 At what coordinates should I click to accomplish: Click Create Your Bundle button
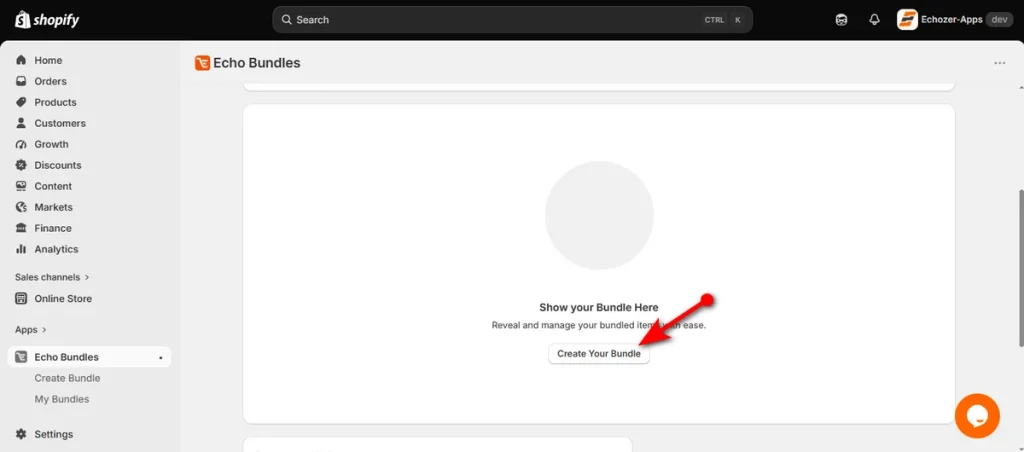(599, 353)
